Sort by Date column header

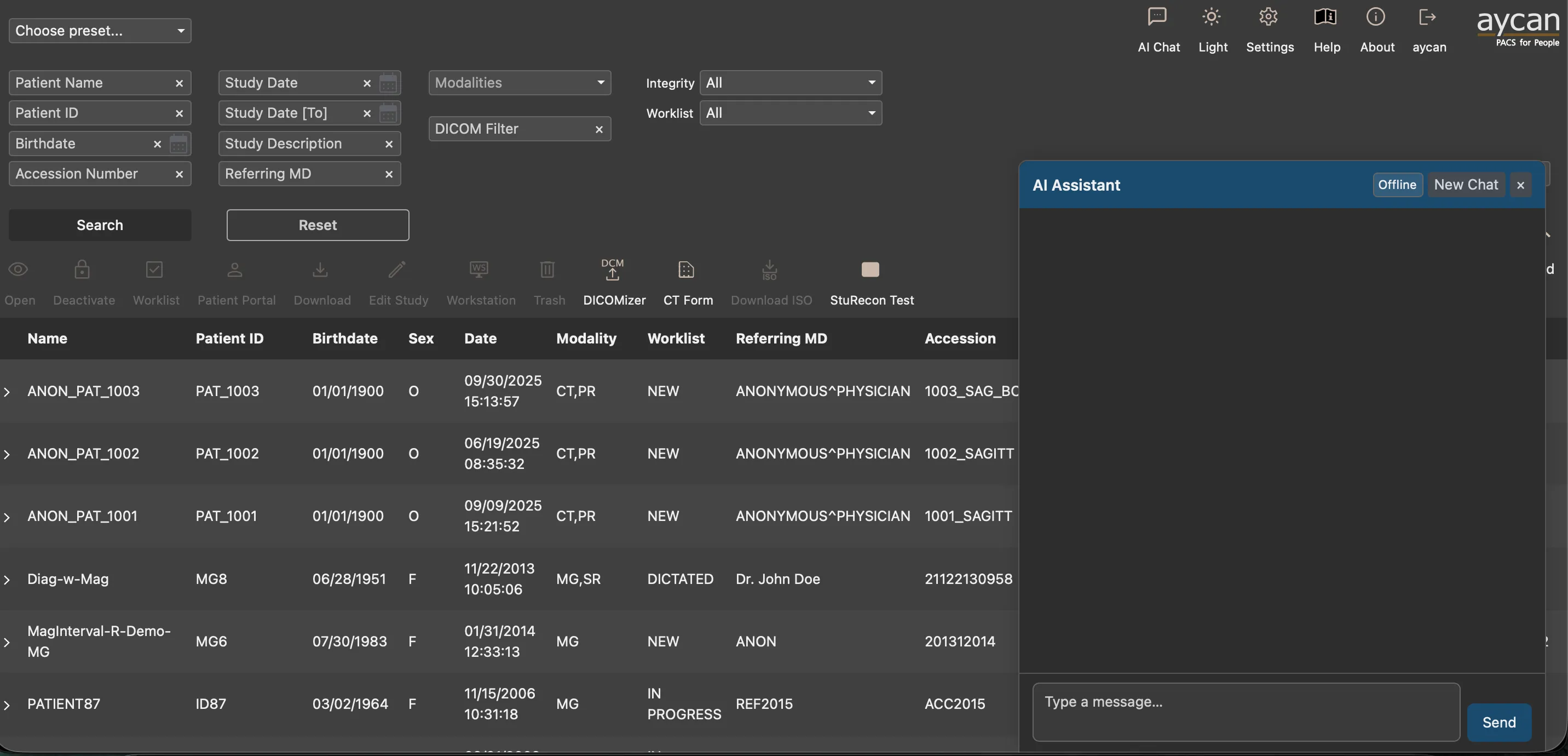pyautogui.click(x=480, y=339)
